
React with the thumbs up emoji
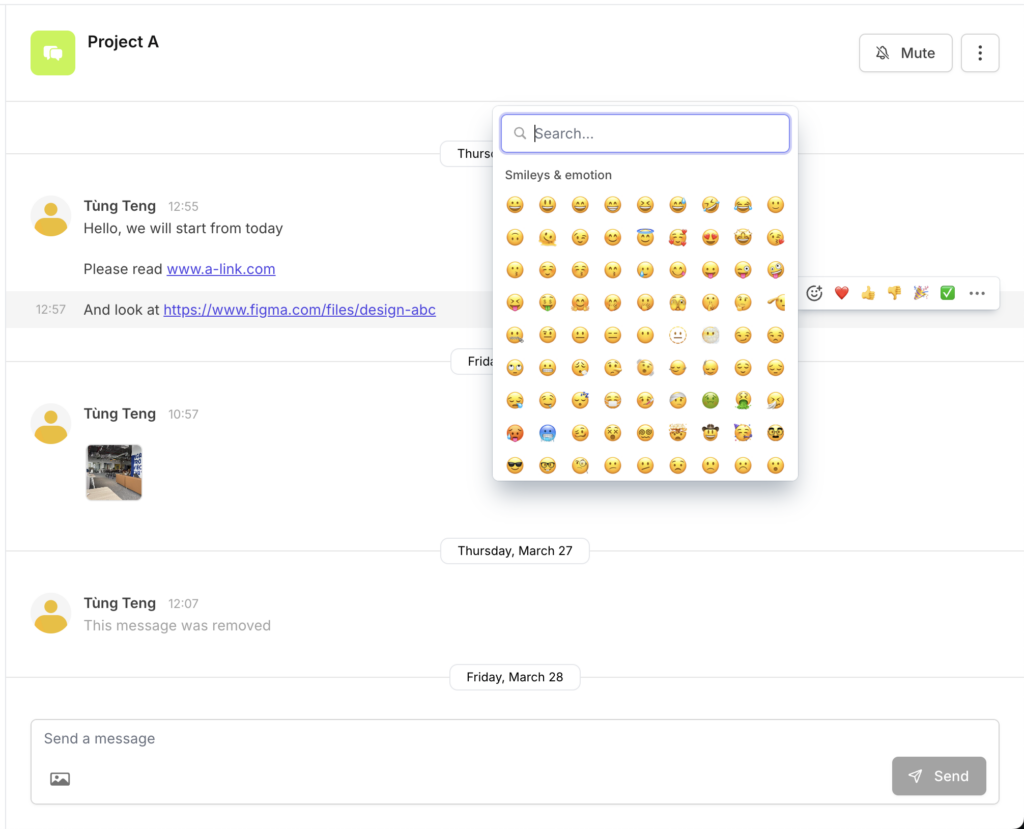(x=868, y=293)
